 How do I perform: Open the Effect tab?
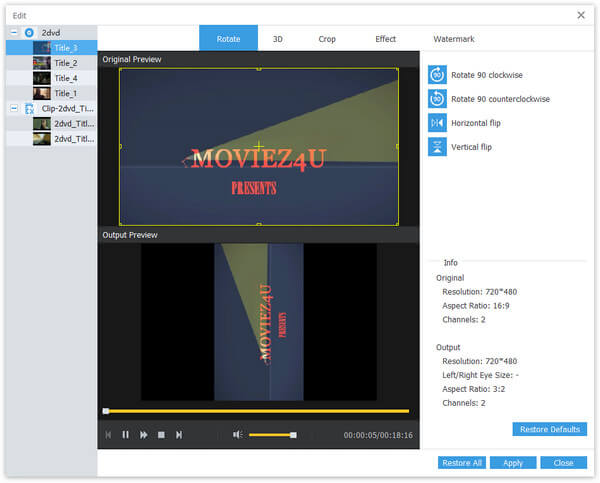pyautogui.click(x=385, y=39)
